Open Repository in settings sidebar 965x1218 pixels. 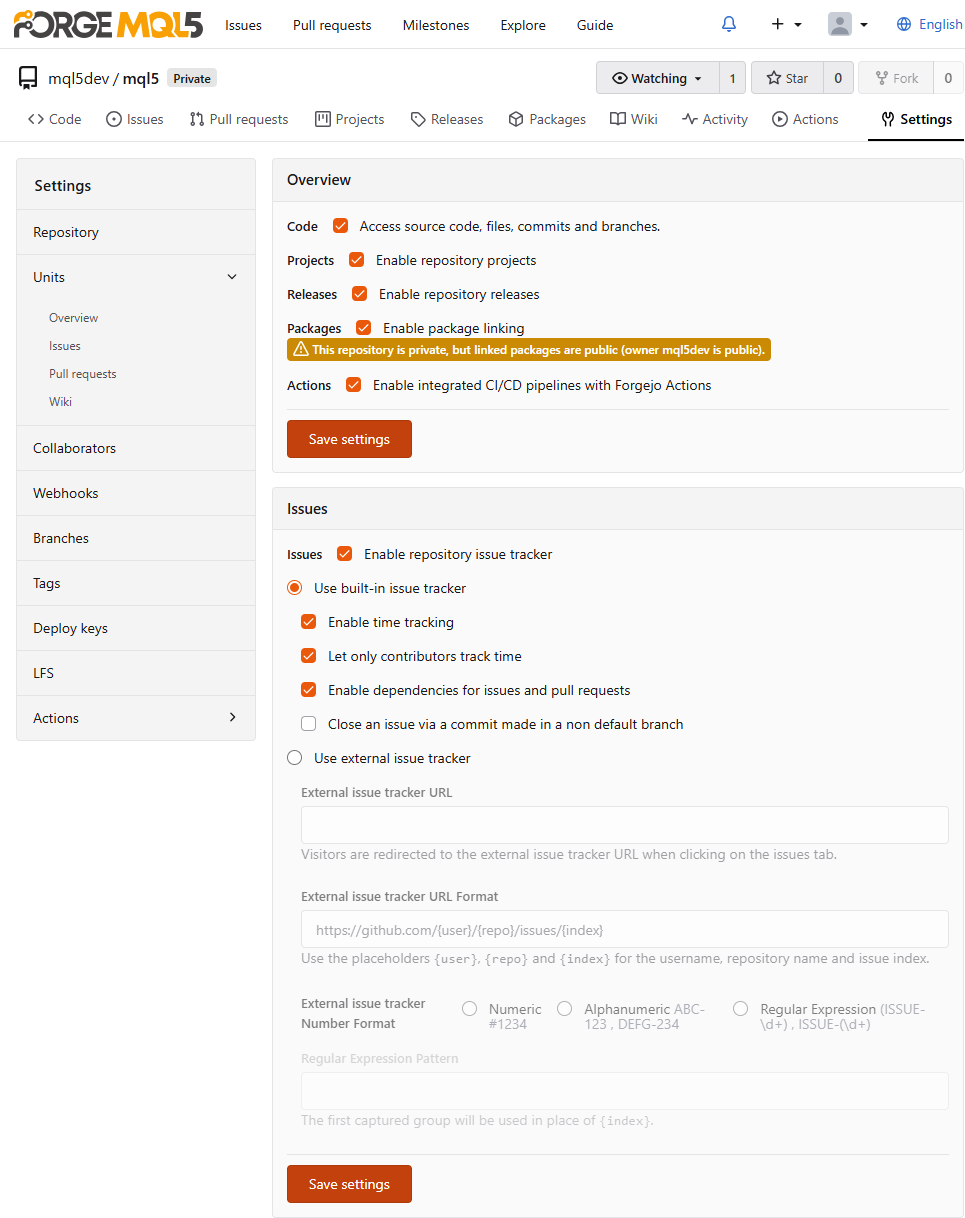(136, 232)
